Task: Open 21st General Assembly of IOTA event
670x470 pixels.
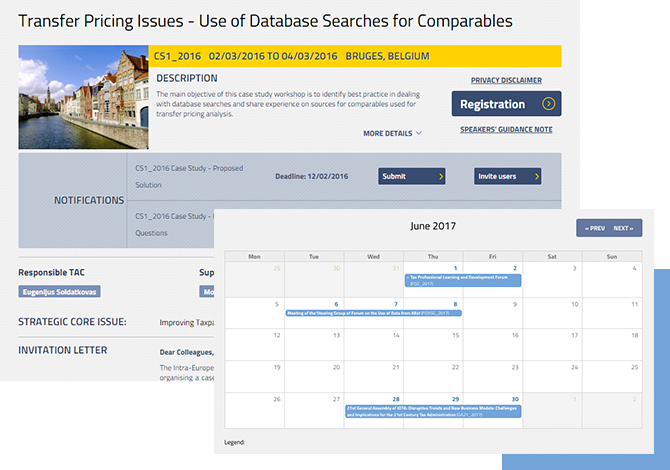Action: 432,410
